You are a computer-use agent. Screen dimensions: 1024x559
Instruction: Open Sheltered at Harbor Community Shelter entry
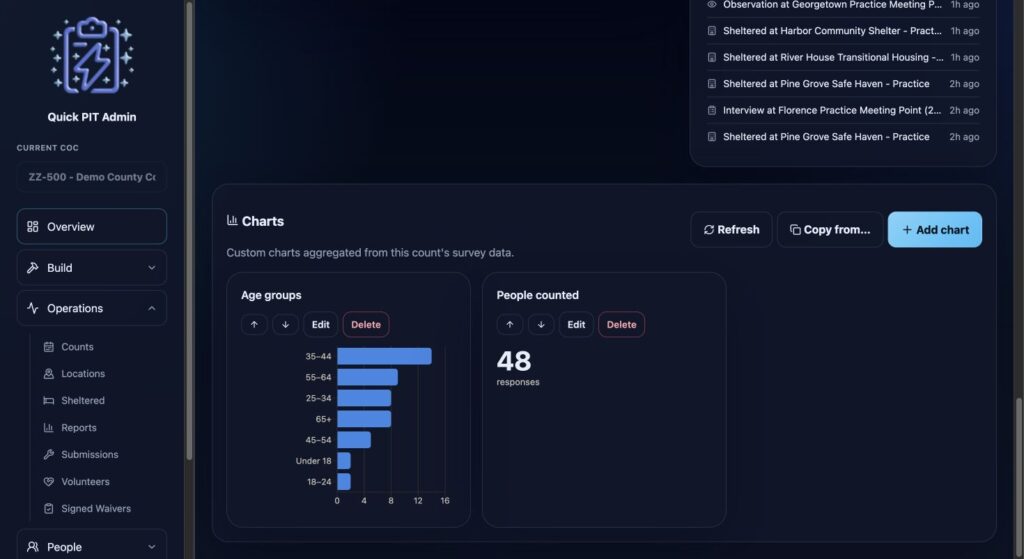tap(843, 31)
